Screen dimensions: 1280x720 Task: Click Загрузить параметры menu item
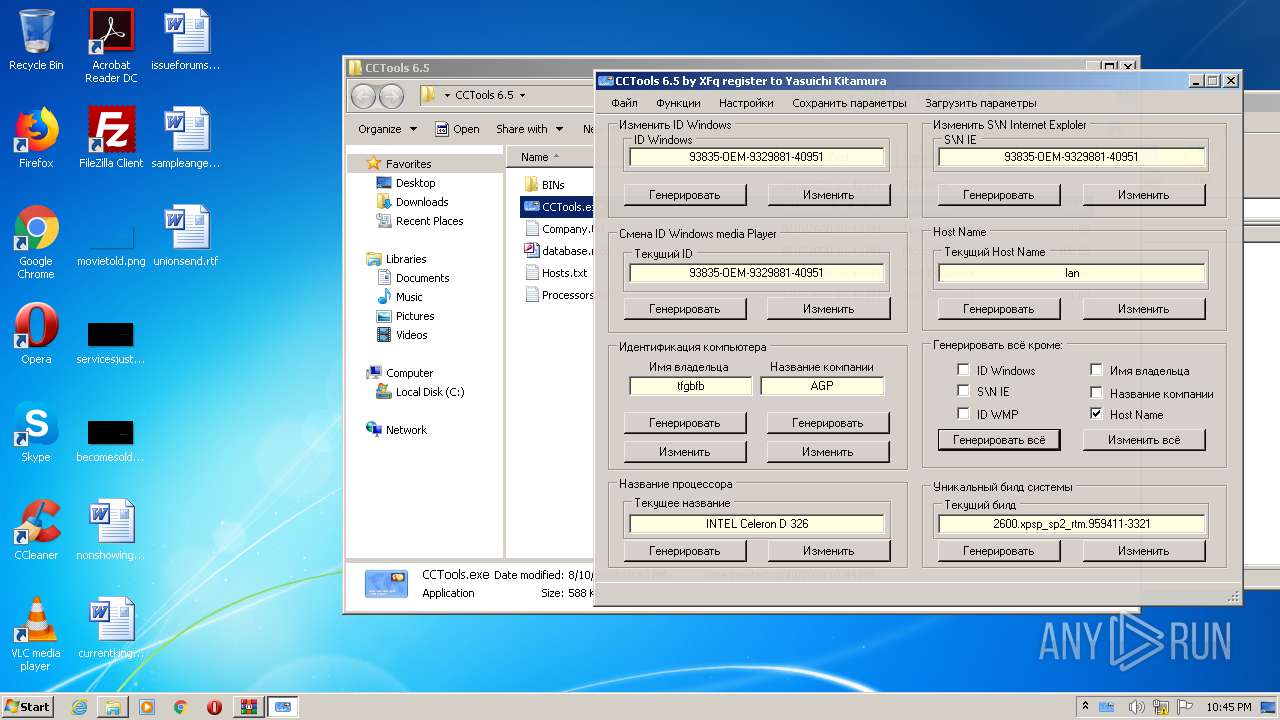[x=980, y=103]
